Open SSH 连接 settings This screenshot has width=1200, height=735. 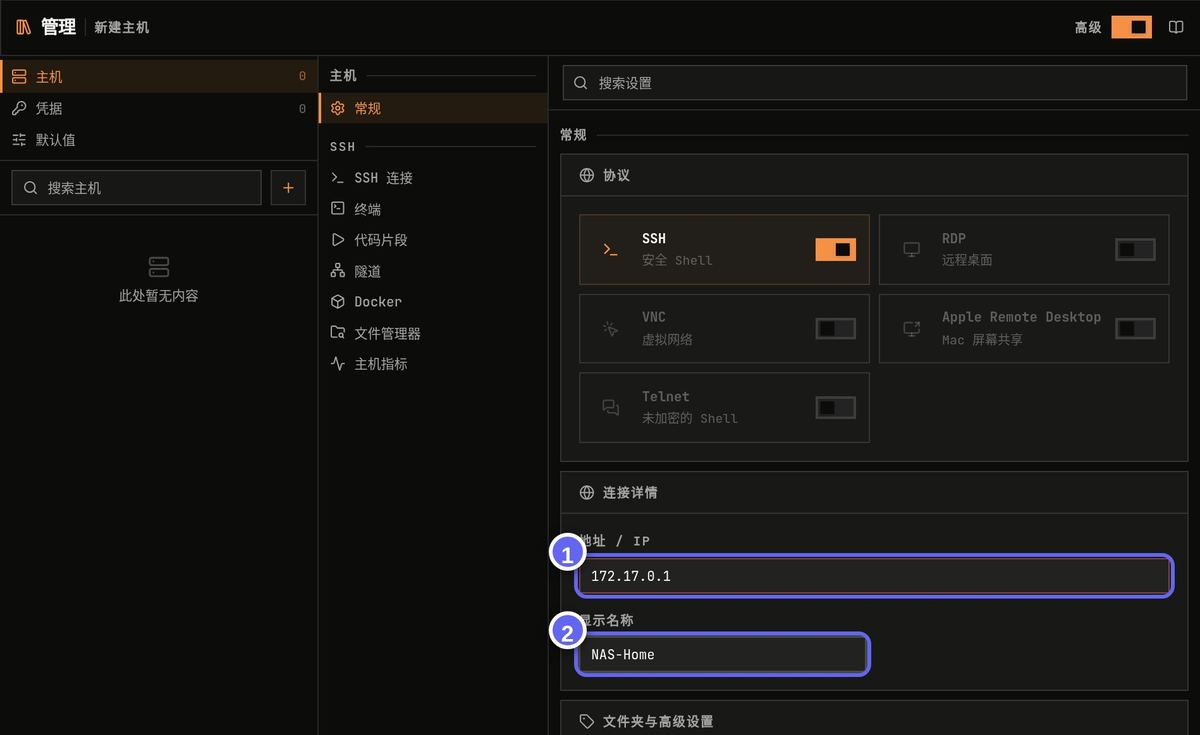[x=433, y=178]
